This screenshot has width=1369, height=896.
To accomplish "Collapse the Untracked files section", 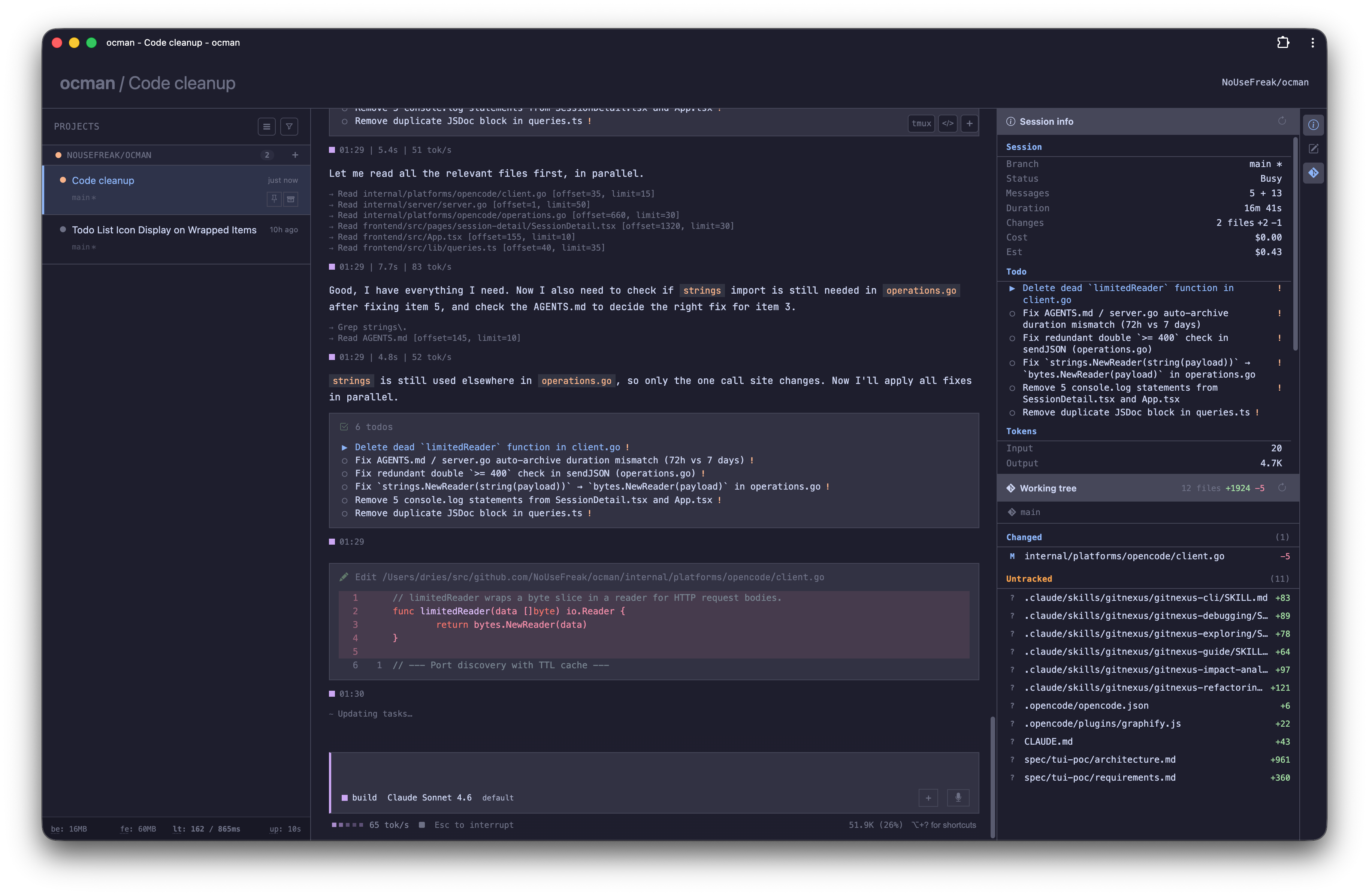I will (x=1148, y=579).
